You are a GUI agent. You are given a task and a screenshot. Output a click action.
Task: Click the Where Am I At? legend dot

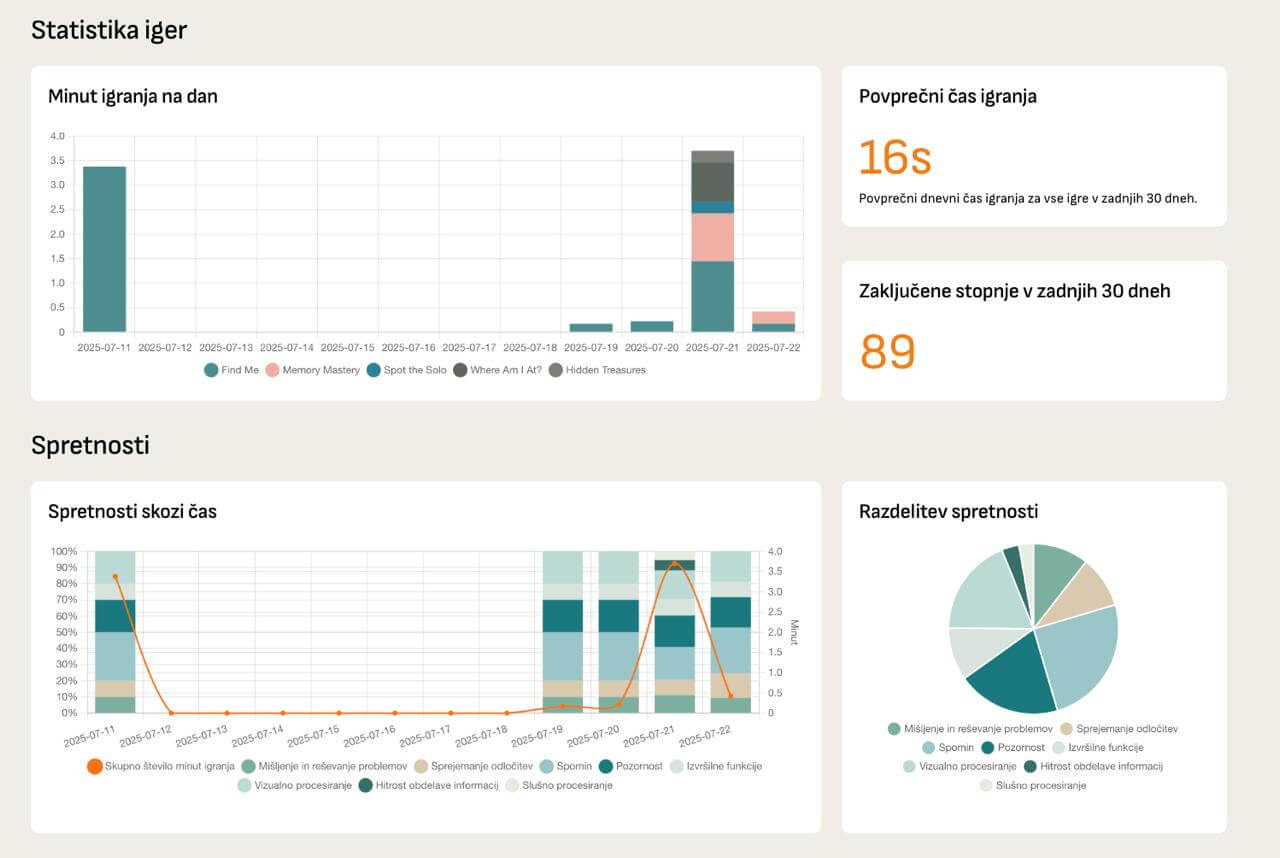click(x=459, y=370)
